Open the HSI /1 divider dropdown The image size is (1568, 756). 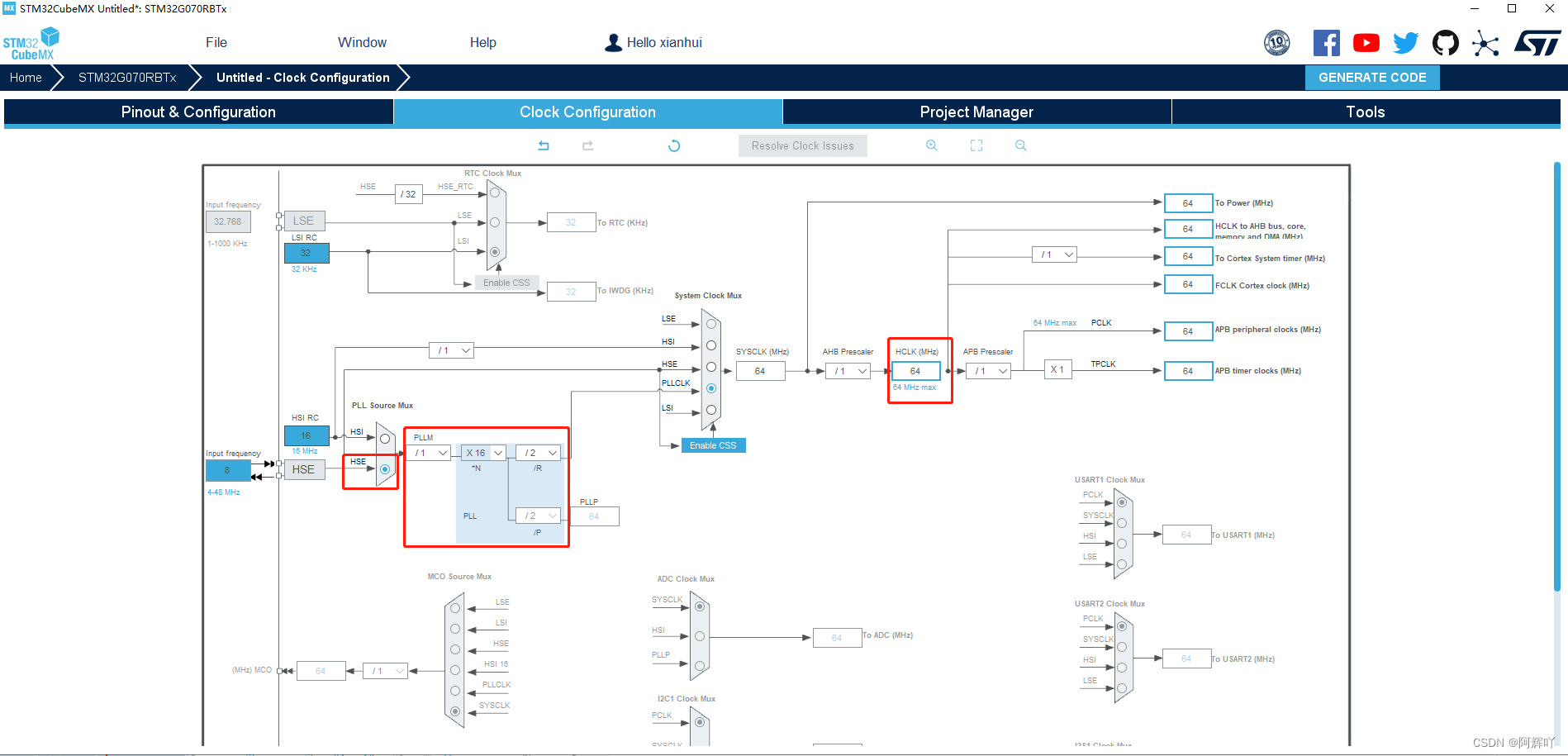tap(452, 350)
